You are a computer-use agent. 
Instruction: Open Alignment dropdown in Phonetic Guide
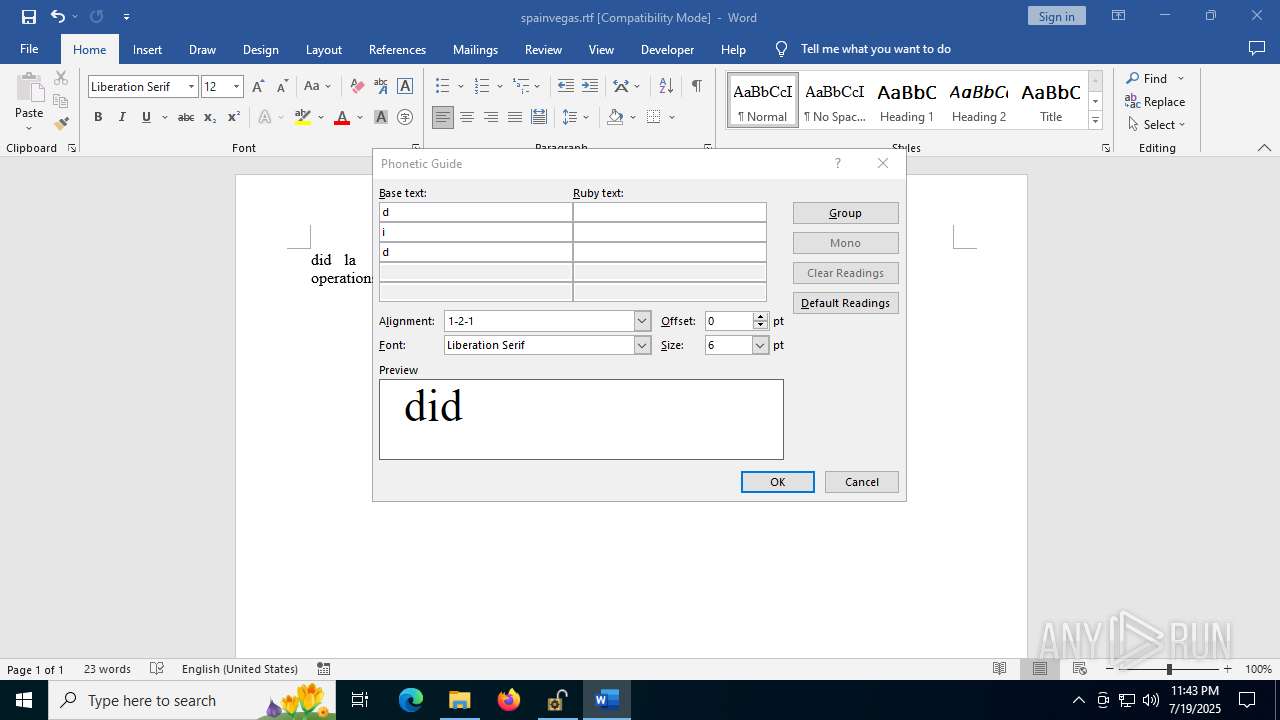coord(642,321)
